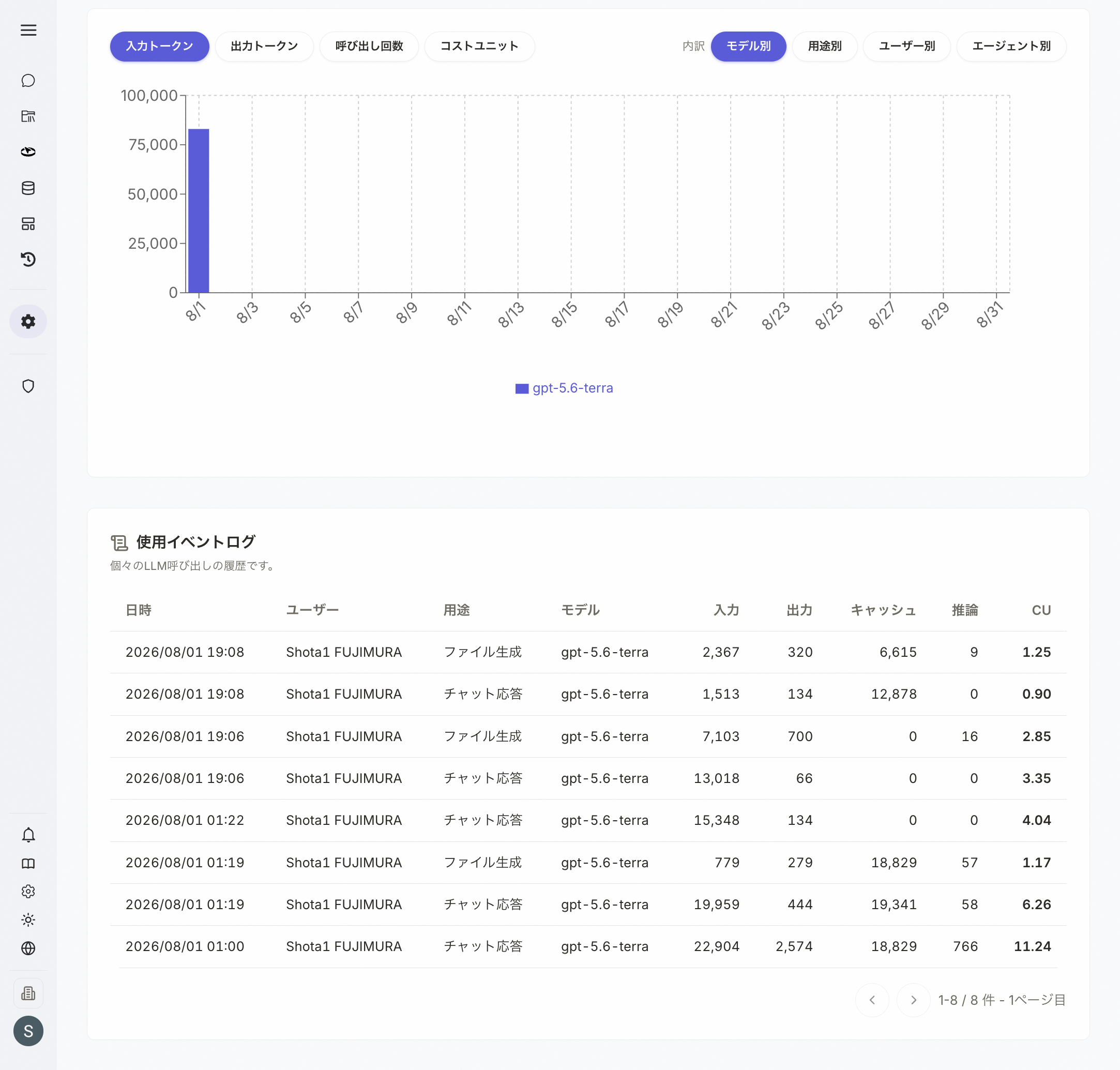The height and width of the screenshot is (1070, 1120).
Task: Select the 呼び出し回数 metric pill
Action: click(369, 46)
